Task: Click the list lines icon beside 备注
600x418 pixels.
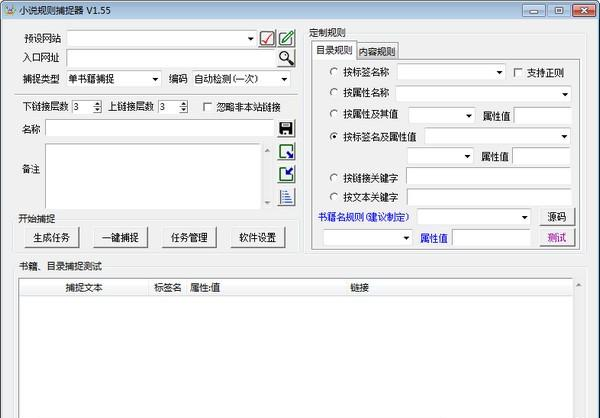Action: 286,198
